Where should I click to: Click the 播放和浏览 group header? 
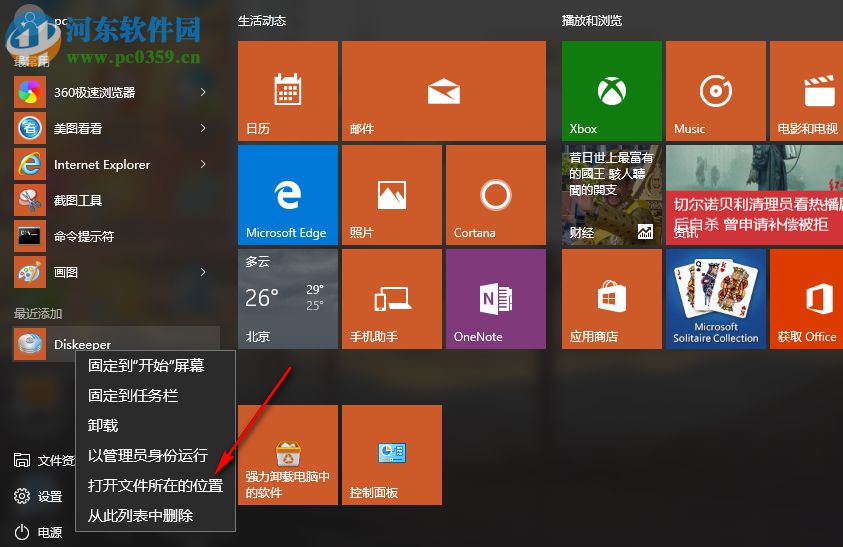[591, 21]
